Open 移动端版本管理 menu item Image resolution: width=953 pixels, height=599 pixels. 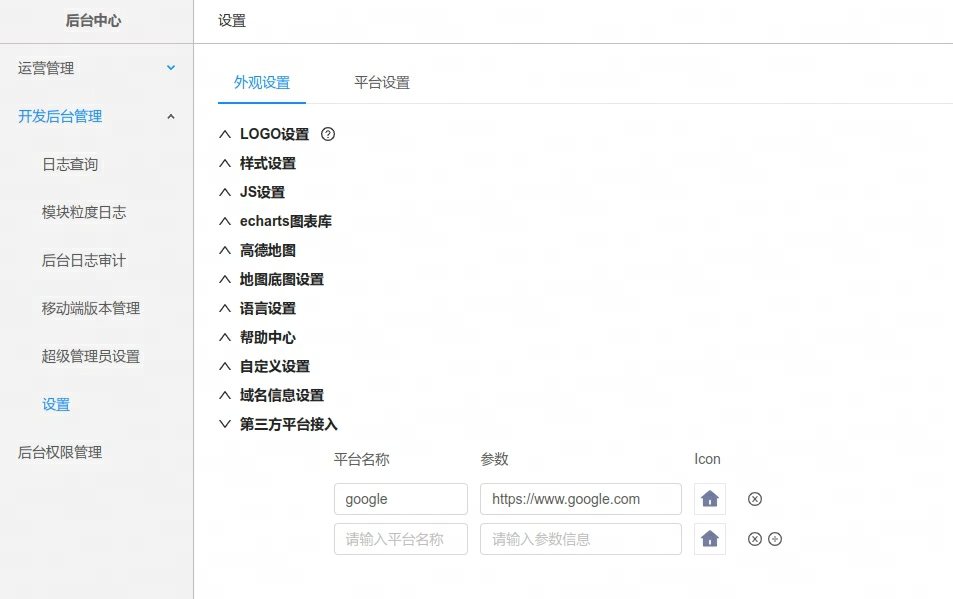pyautogui.click(x=91, y=308)
